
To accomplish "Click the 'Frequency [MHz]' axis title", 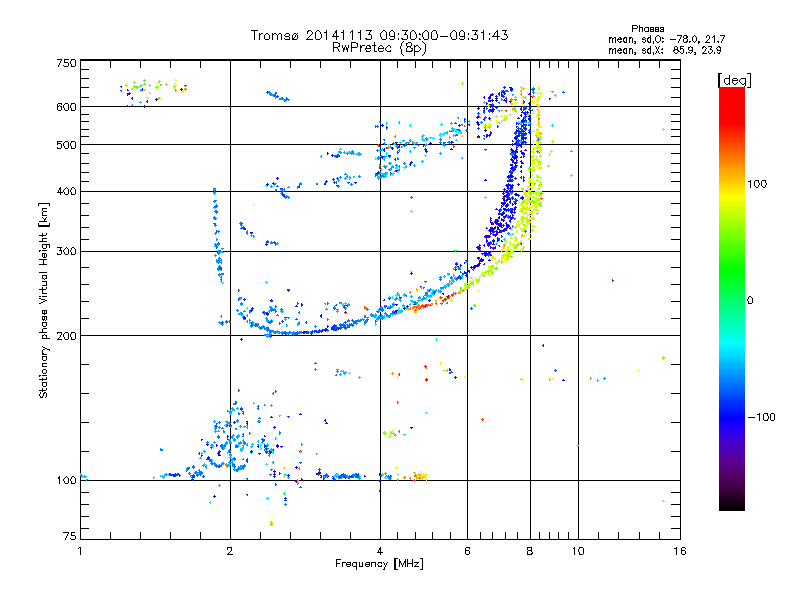I will point(379,564).
